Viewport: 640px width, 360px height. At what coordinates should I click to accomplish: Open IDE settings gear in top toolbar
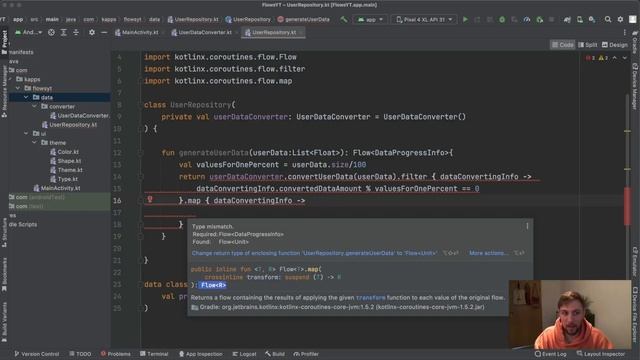click(x=620, y=19)
